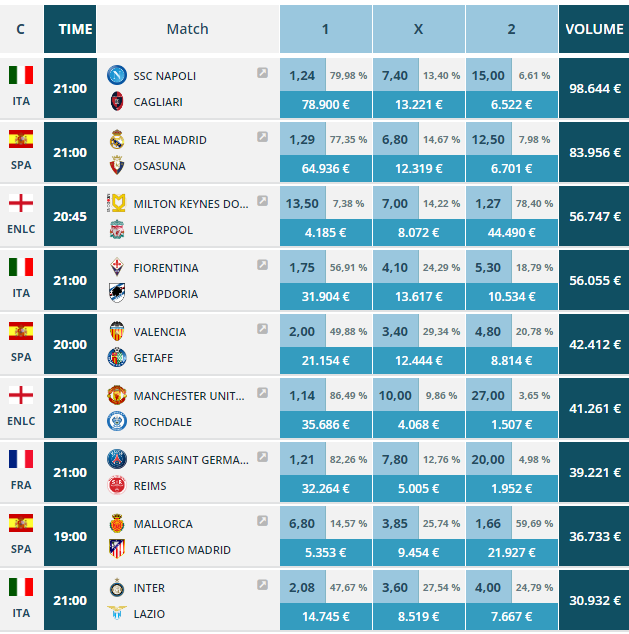Click the Liverpool club crest icon
This screenshot has width=629, height=634.
116,230
